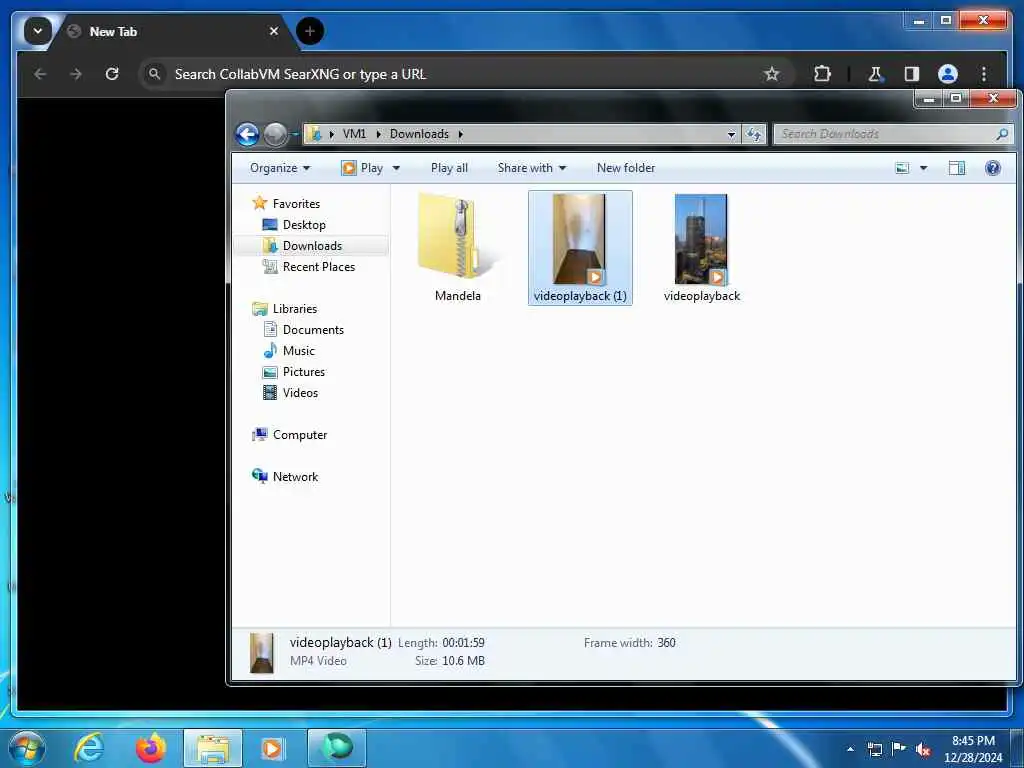Click New folder in the toolbar
This screenshot has height=768, width=1024.
(626, 168)
